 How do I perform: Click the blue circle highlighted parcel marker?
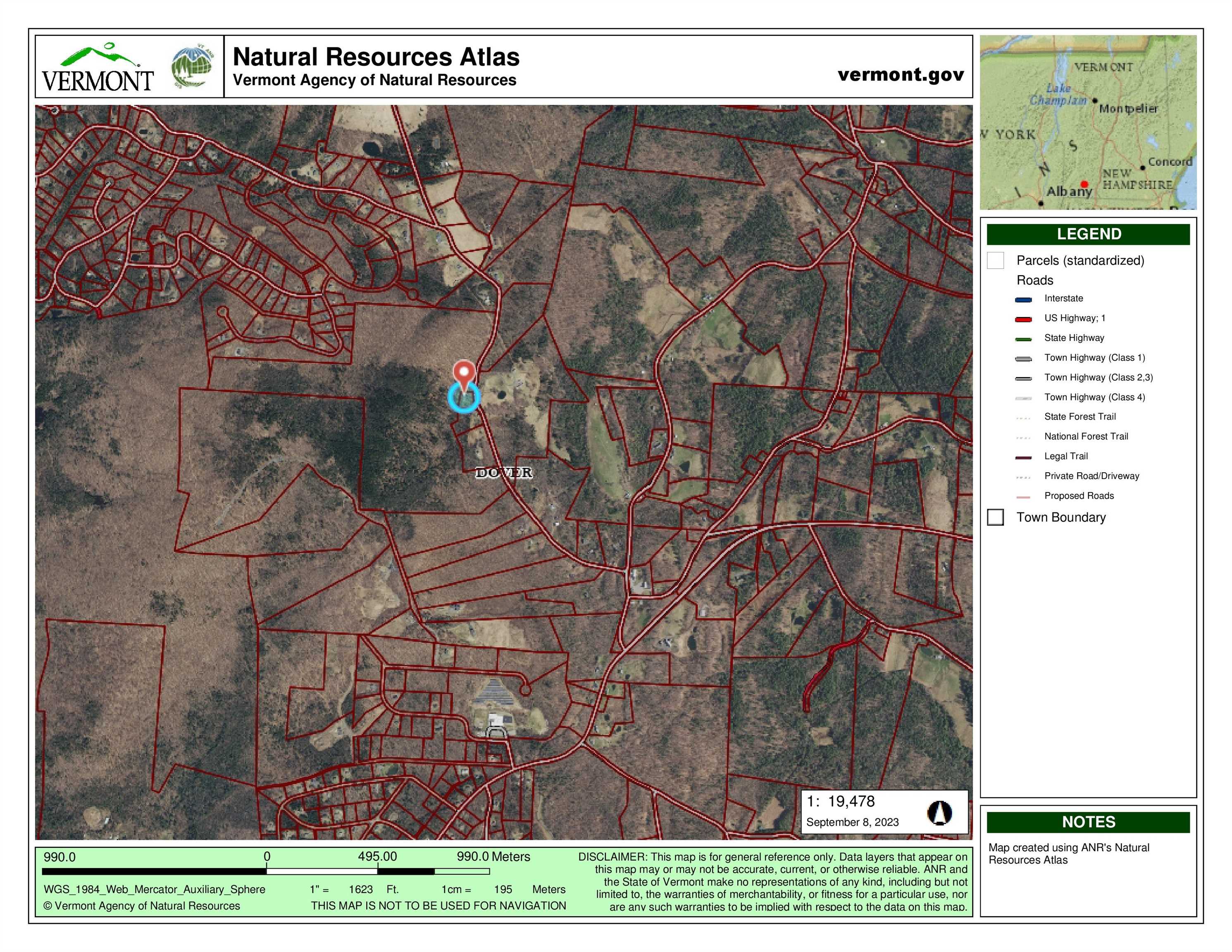tap(464, 397)
